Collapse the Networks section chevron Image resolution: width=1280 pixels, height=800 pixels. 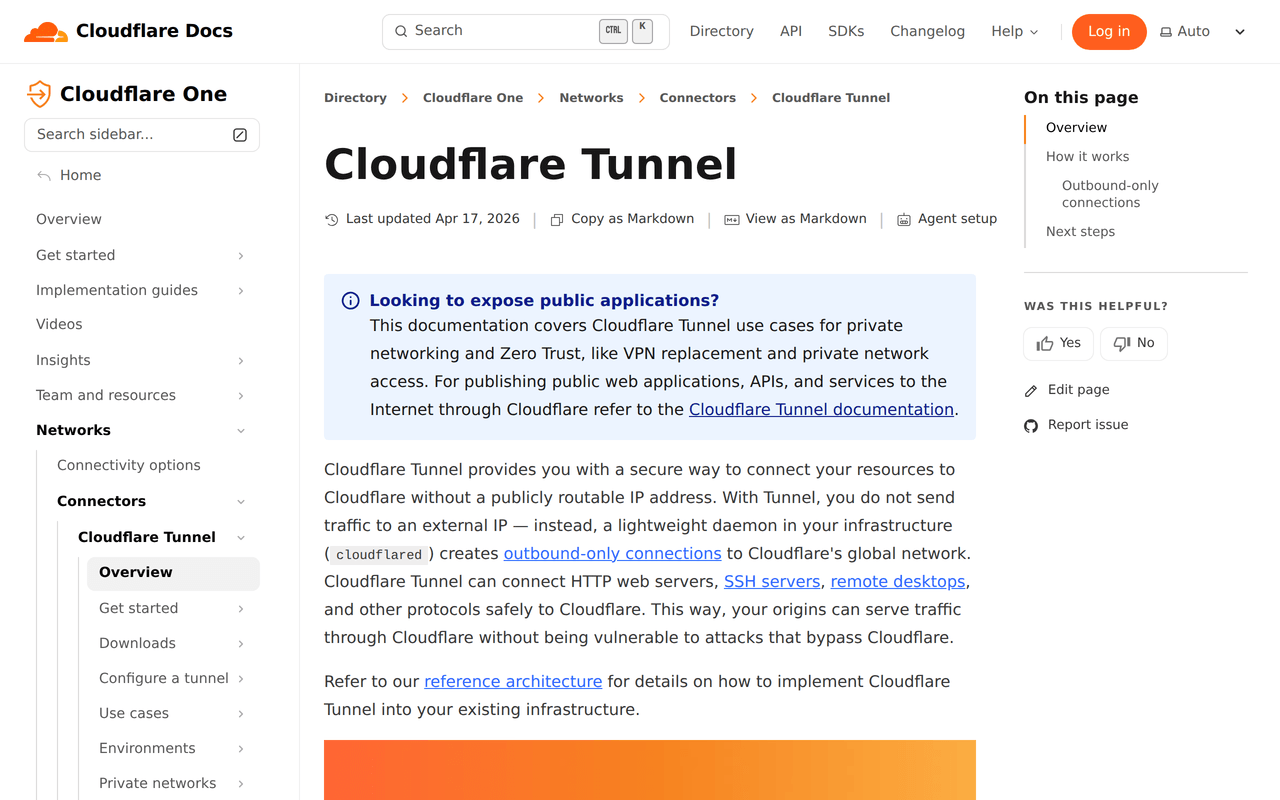241,431
